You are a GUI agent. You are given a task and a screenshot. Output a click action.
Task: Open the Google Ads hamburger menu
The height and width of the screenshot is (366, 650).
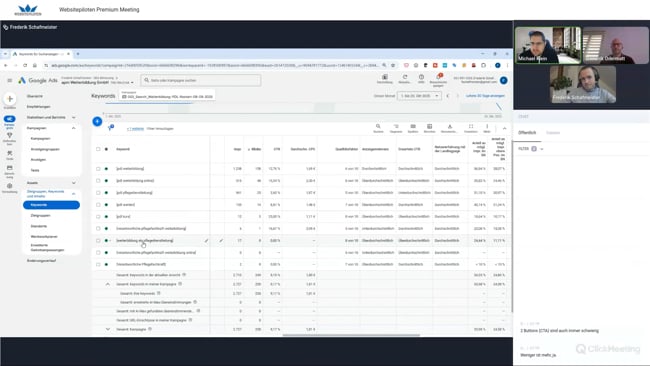(10, 80)
